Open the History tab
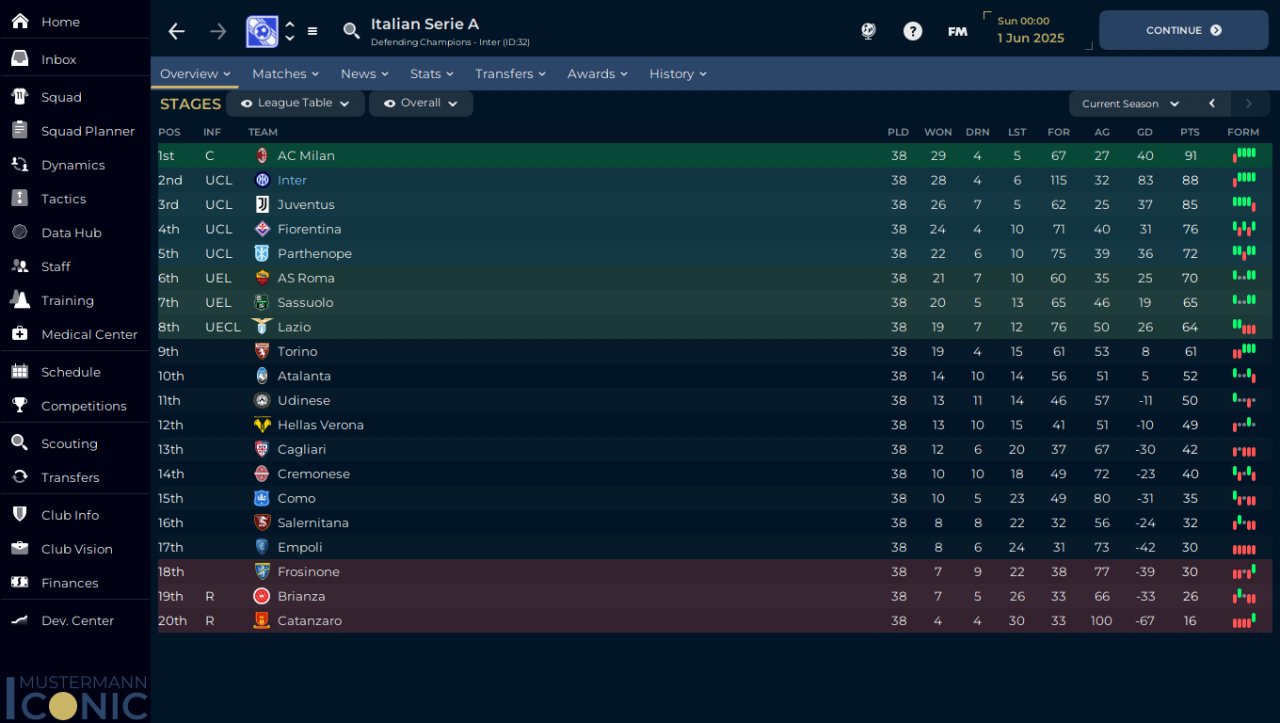This screenshot has height=723, width=1280. click(x=677, y=74)
